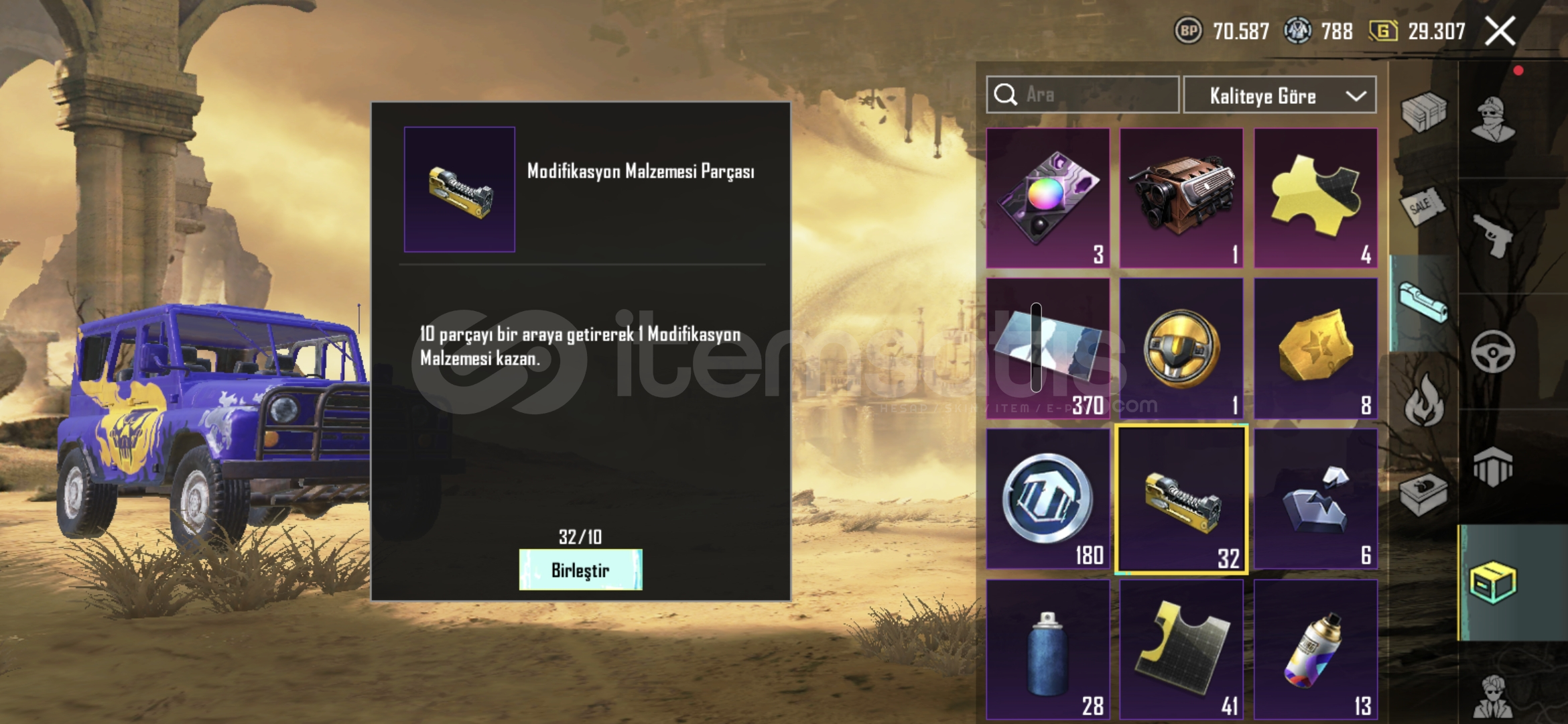Open the crate box sub-category at top

click(x=1423, y=111)
